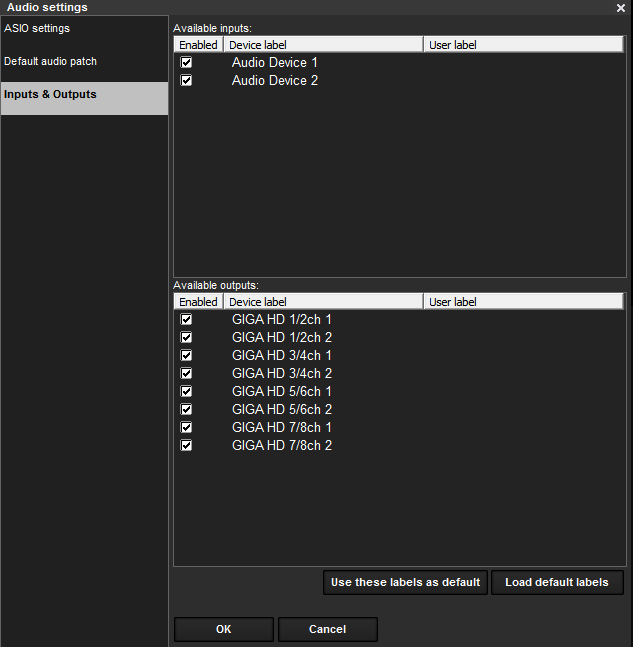
Task: Select Default audio patch in sidebar
Action: [x=50, y=62]
